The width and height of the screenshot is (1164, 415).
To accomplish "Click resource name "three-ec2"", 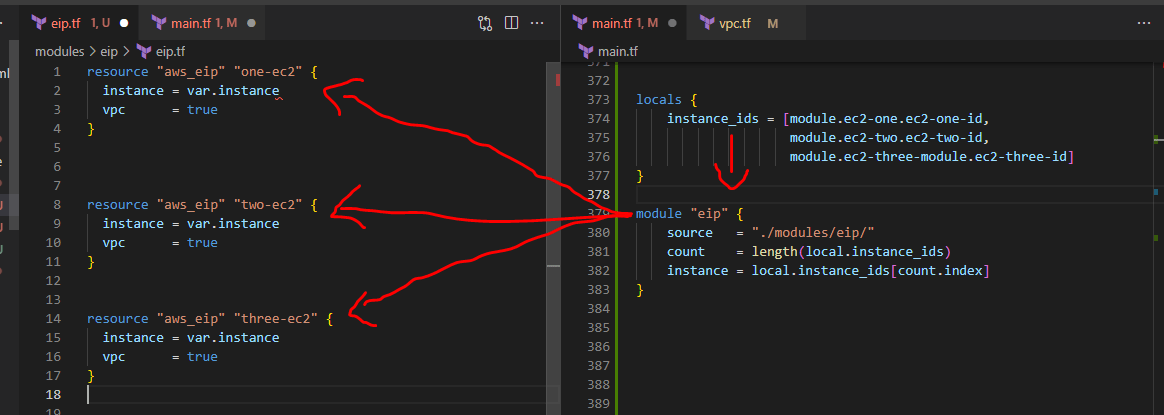I will tap(276, 318).
